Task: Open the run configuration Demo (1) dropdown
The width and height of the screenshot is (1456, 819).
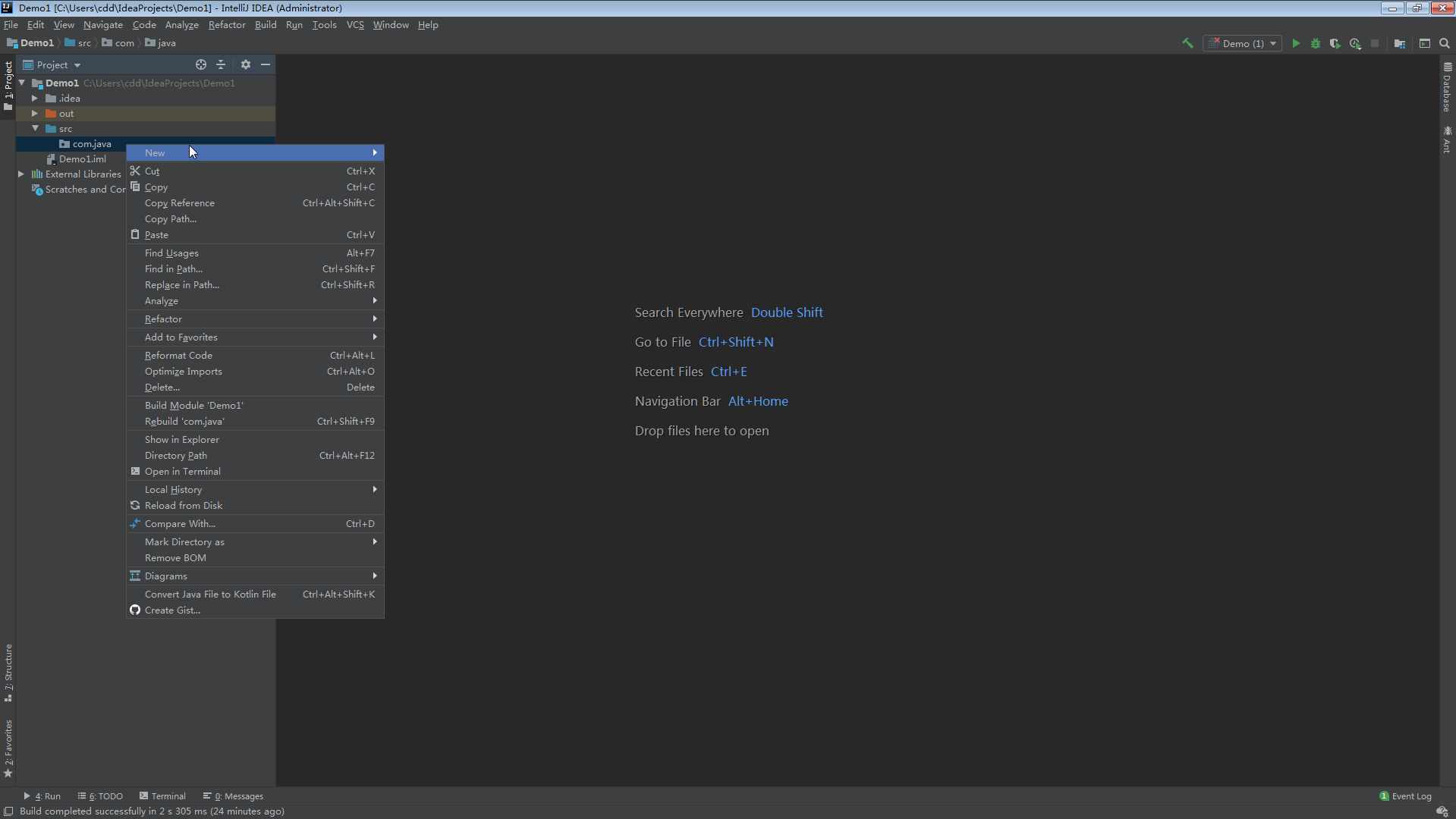Action: coord(1242,43)
